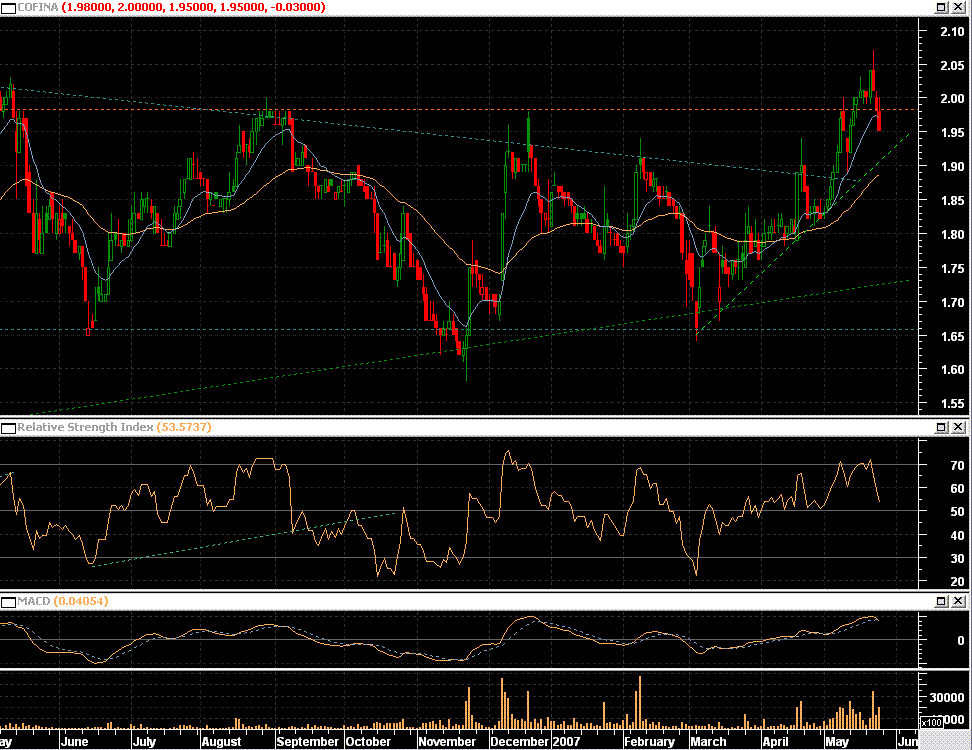Click the July date axis label

(144, 742)
